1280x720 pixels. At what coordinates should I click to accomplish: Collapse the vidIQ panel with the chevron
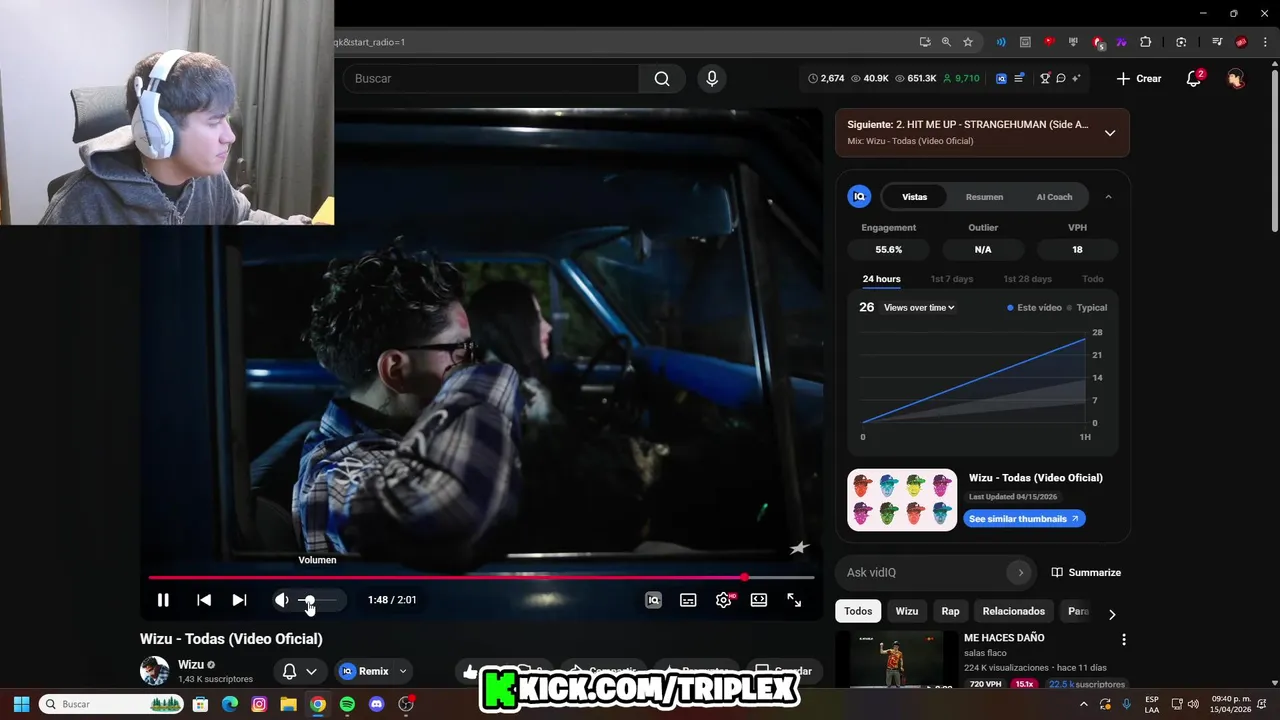pos(1108,197)
